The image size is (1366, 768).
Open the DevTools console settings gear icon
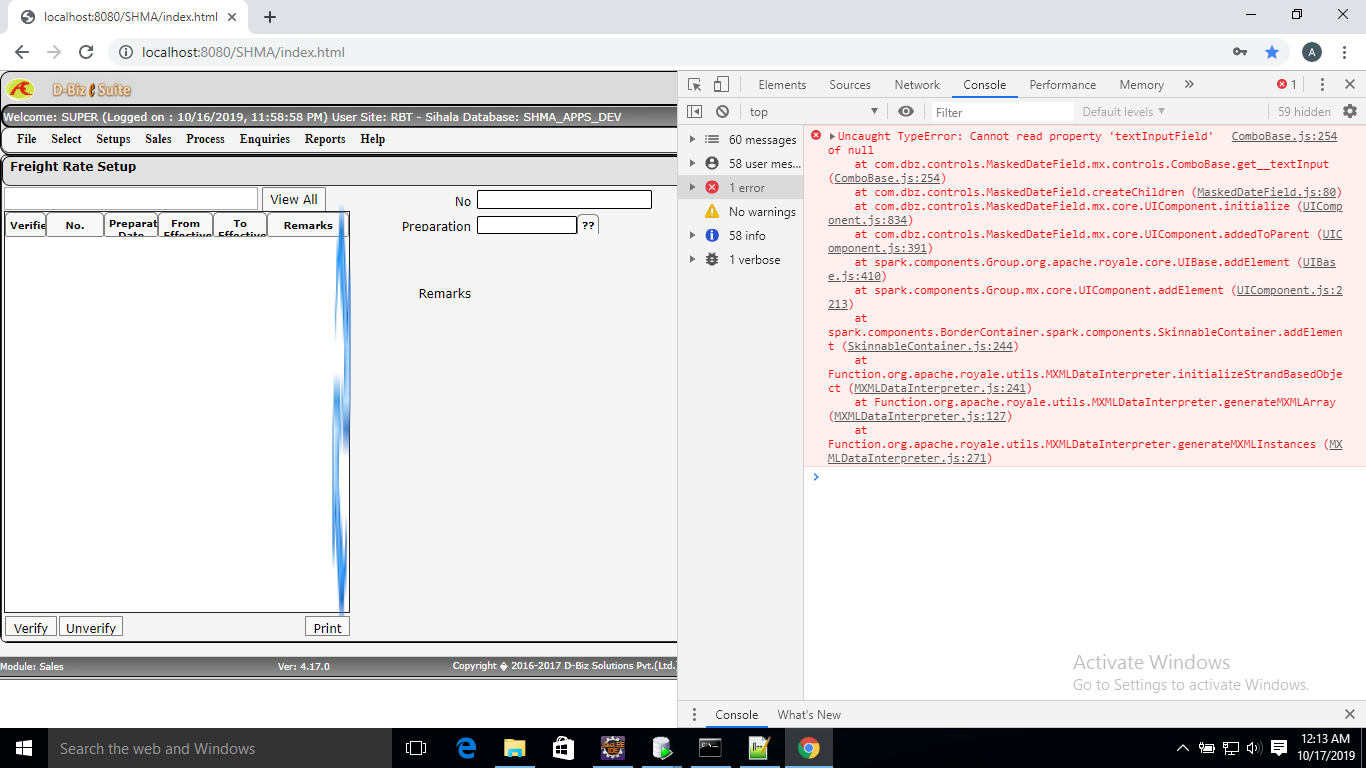pos(1349,111)
